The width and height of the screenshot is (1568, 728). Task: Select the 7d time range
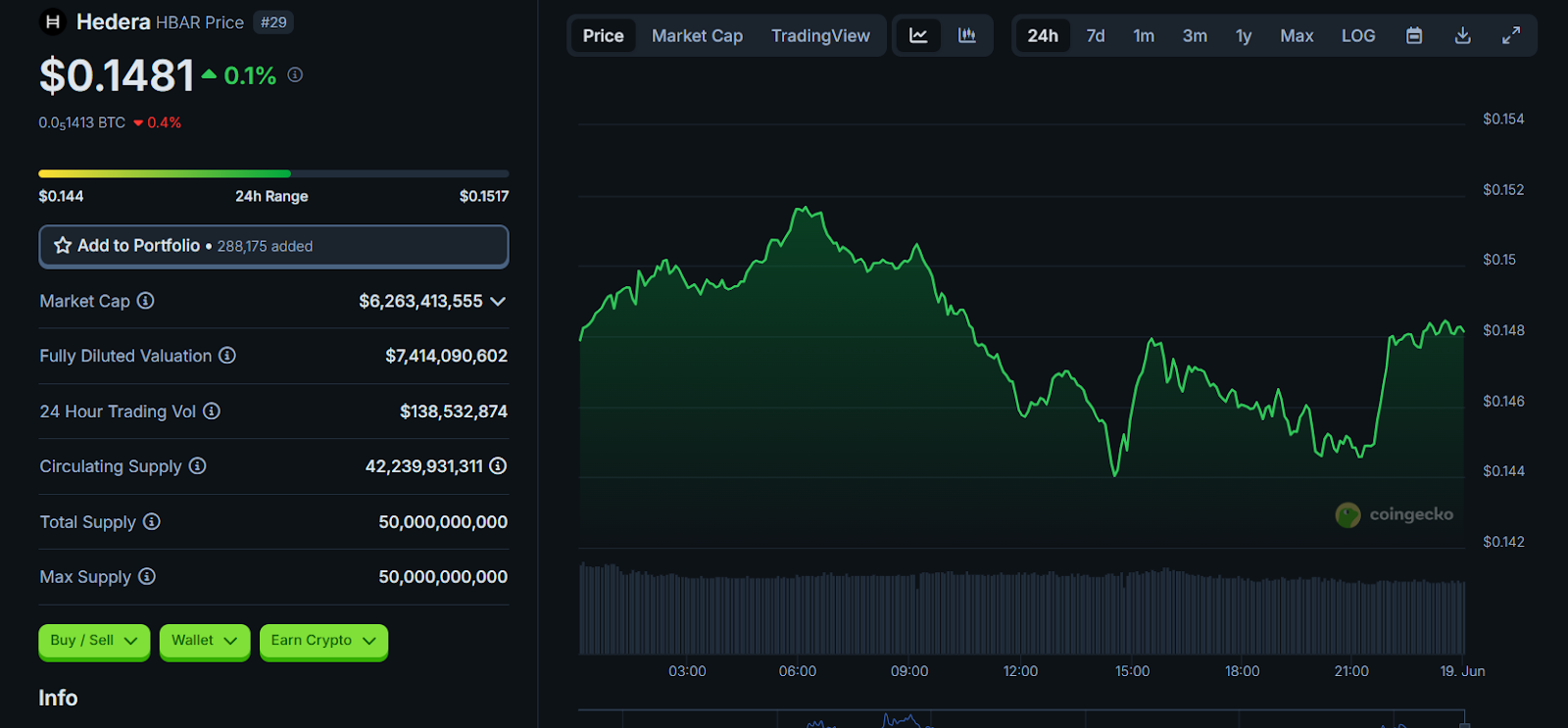pos(1095,36)
